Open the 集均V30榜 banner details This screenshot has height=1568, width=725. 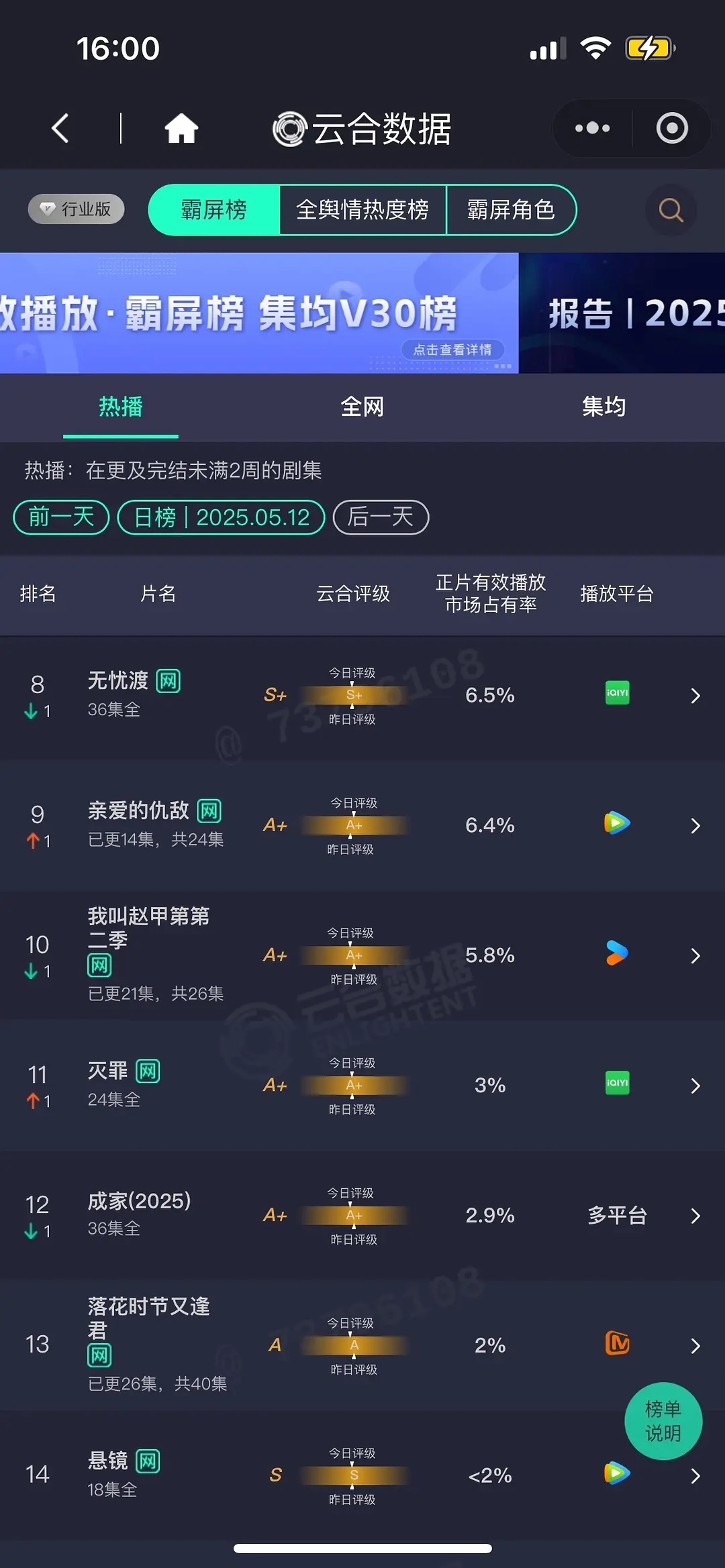[x=259, y=313]
